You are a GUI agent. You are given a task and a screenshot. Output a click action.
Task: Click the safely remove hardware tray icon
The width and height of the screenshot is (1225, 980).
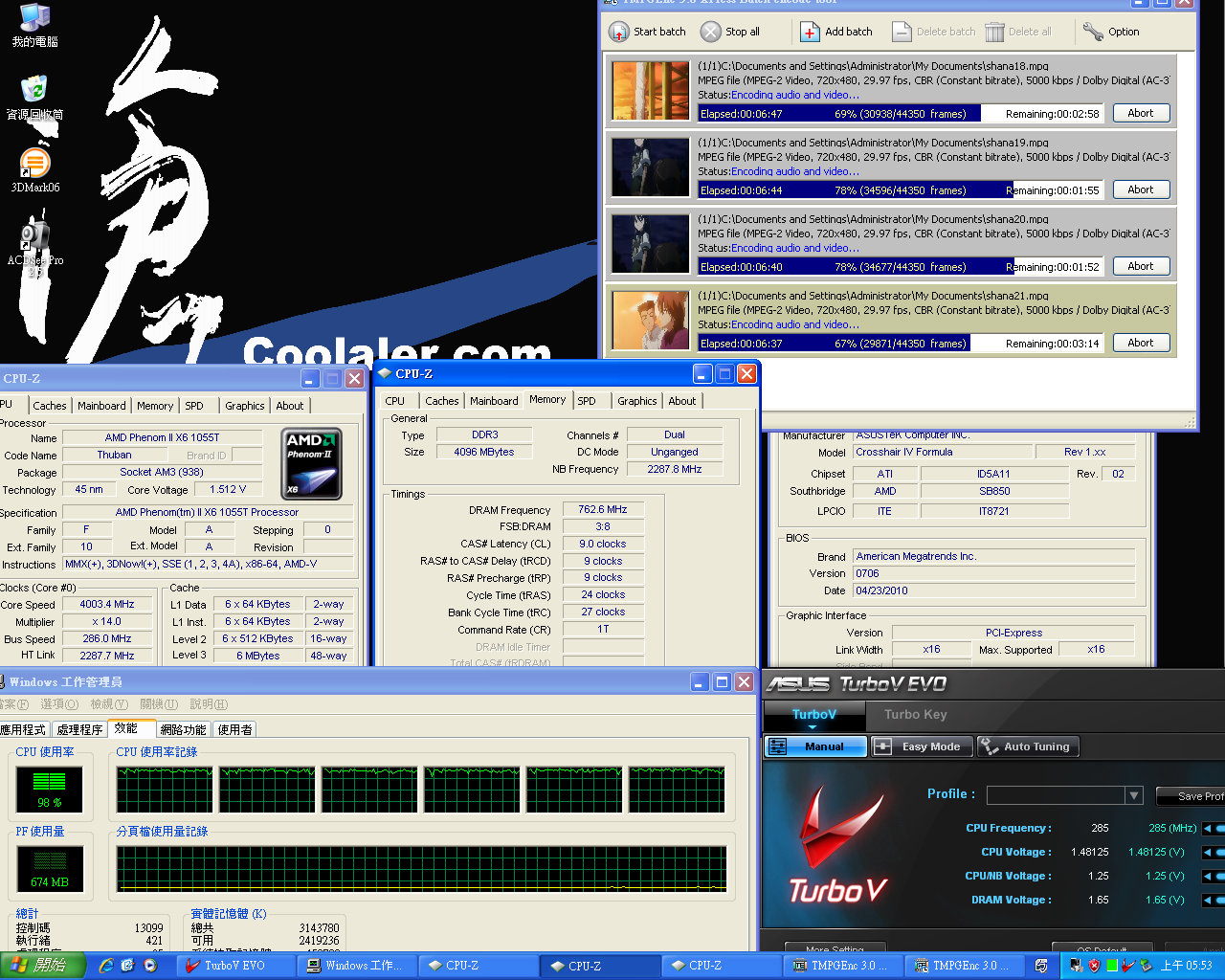[1146, 966]
